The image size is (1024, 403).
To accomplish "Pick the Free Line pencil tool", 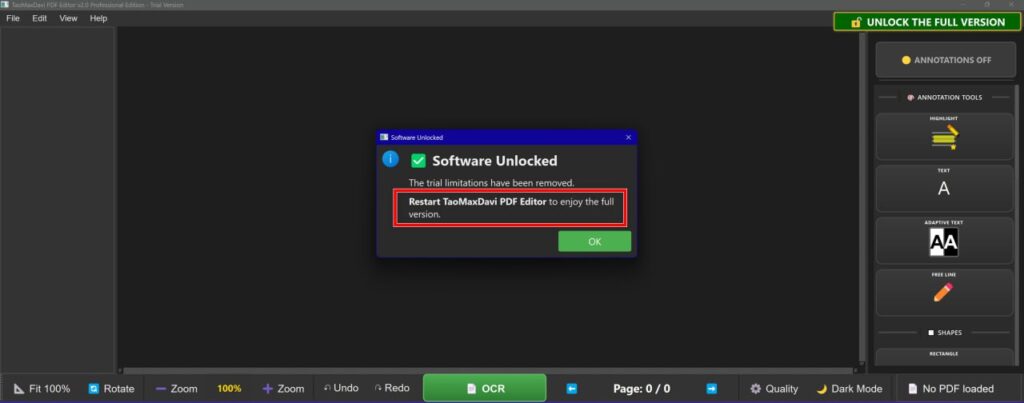I will pos(944,291).
